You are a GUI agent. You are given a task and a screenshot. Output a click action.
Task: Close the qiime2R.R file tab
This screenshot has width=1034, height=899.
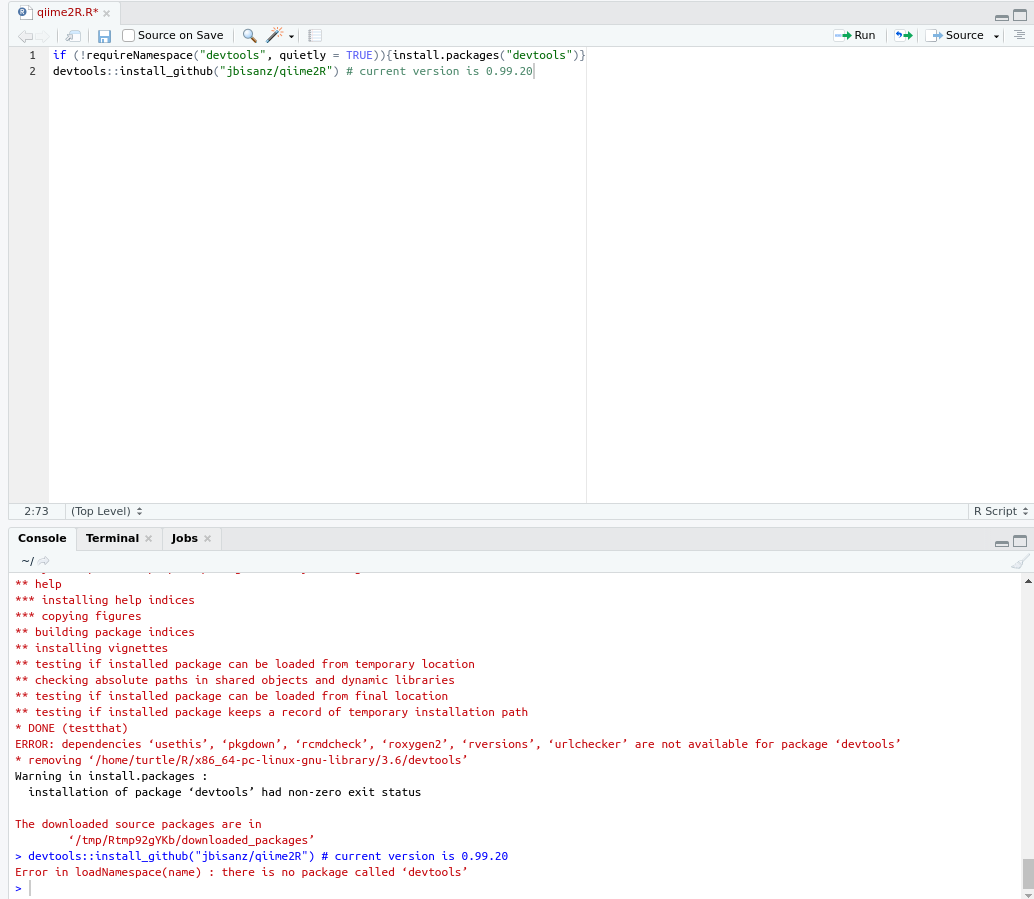[107, 13]
